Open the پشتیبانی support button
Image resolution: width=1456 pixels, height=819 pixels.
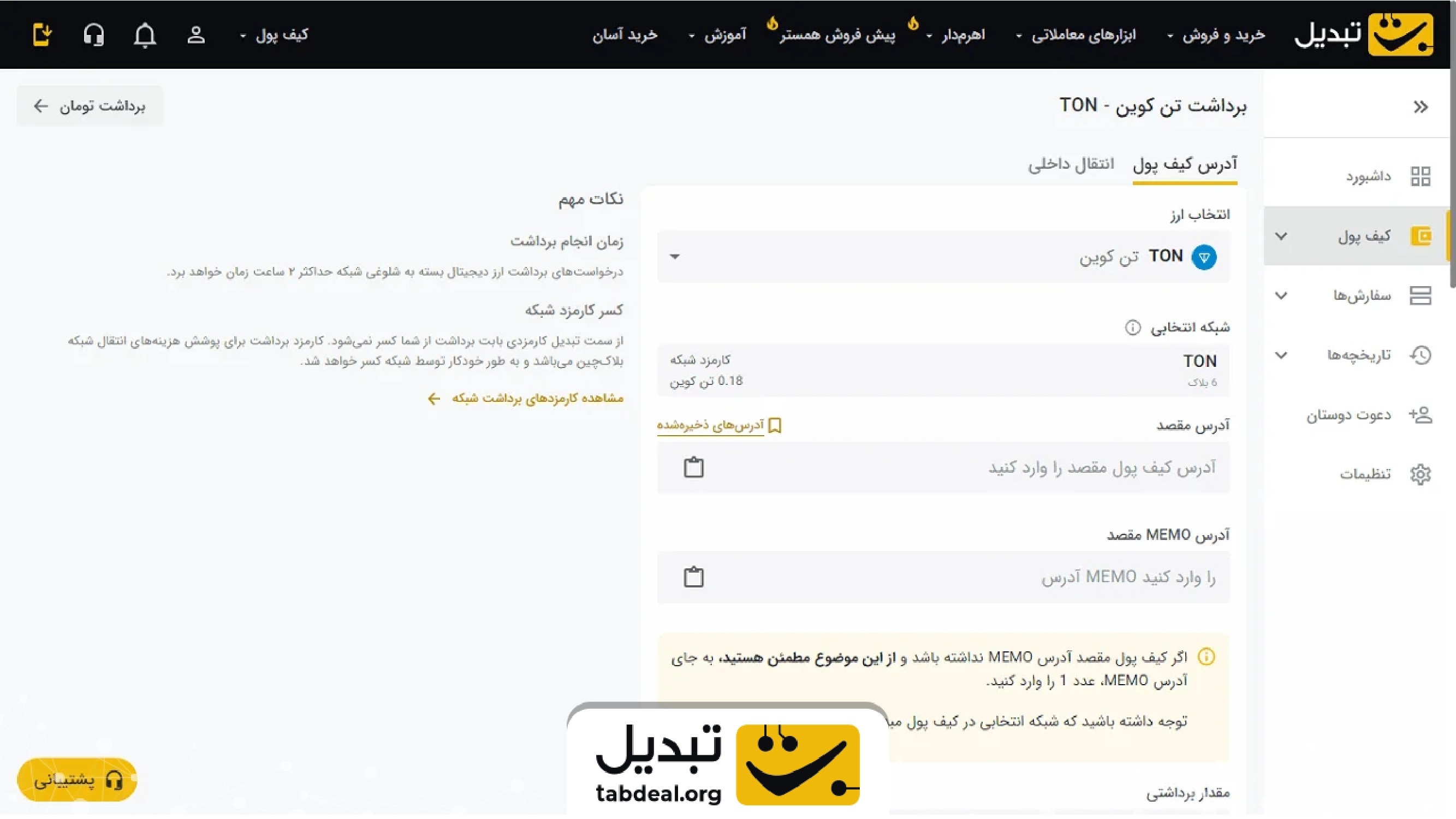pos(77,780)
